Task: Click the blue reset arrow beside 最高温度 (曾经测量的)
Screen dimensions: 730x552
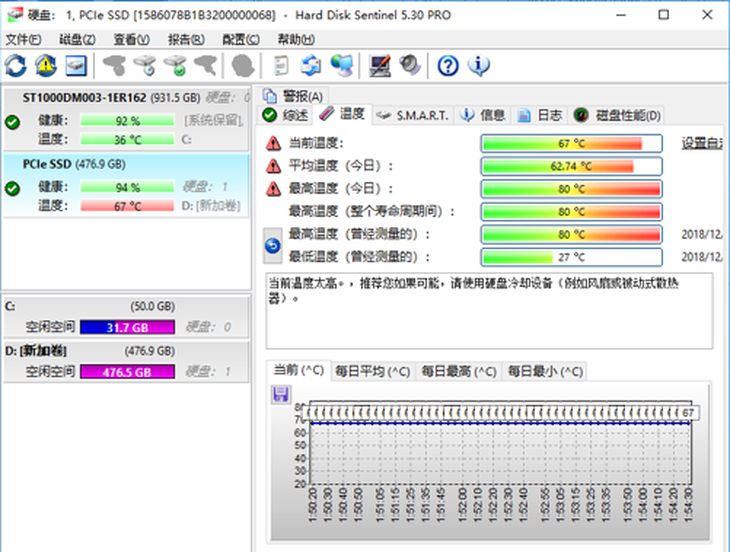Action: tap(273, 245)
